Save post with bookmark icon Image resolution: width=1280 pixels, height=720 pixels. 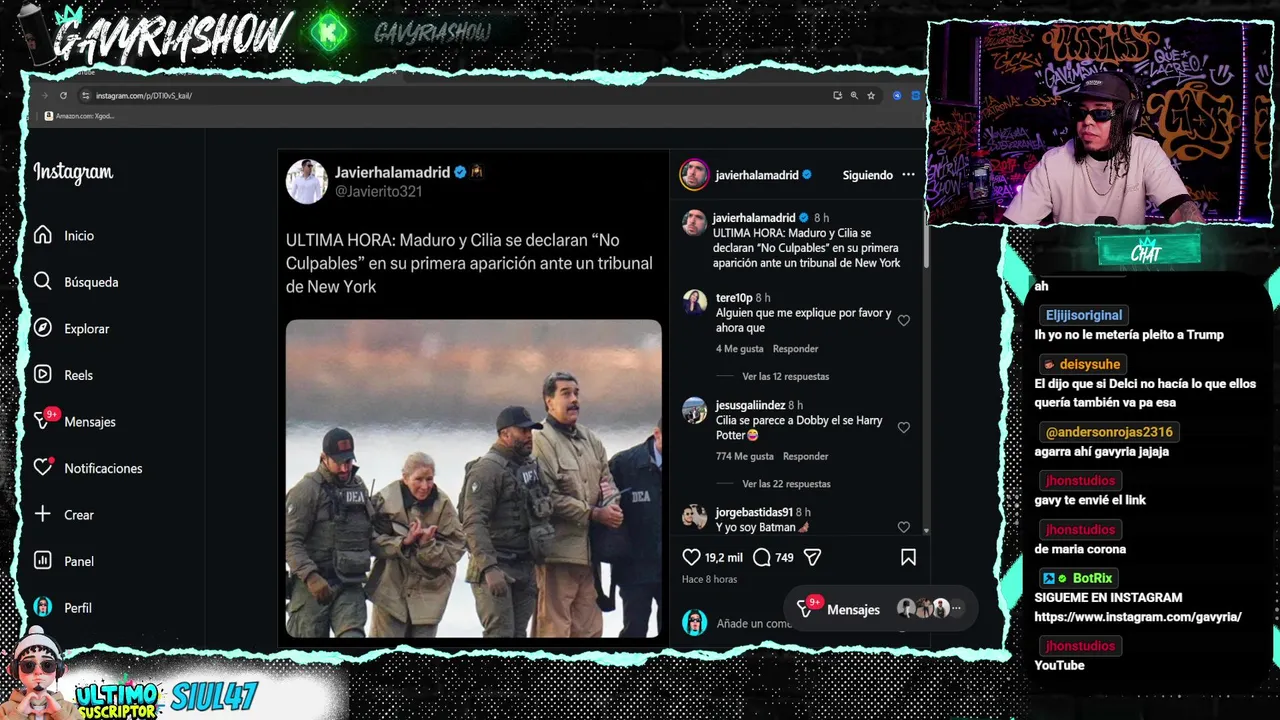click(908, 557)
